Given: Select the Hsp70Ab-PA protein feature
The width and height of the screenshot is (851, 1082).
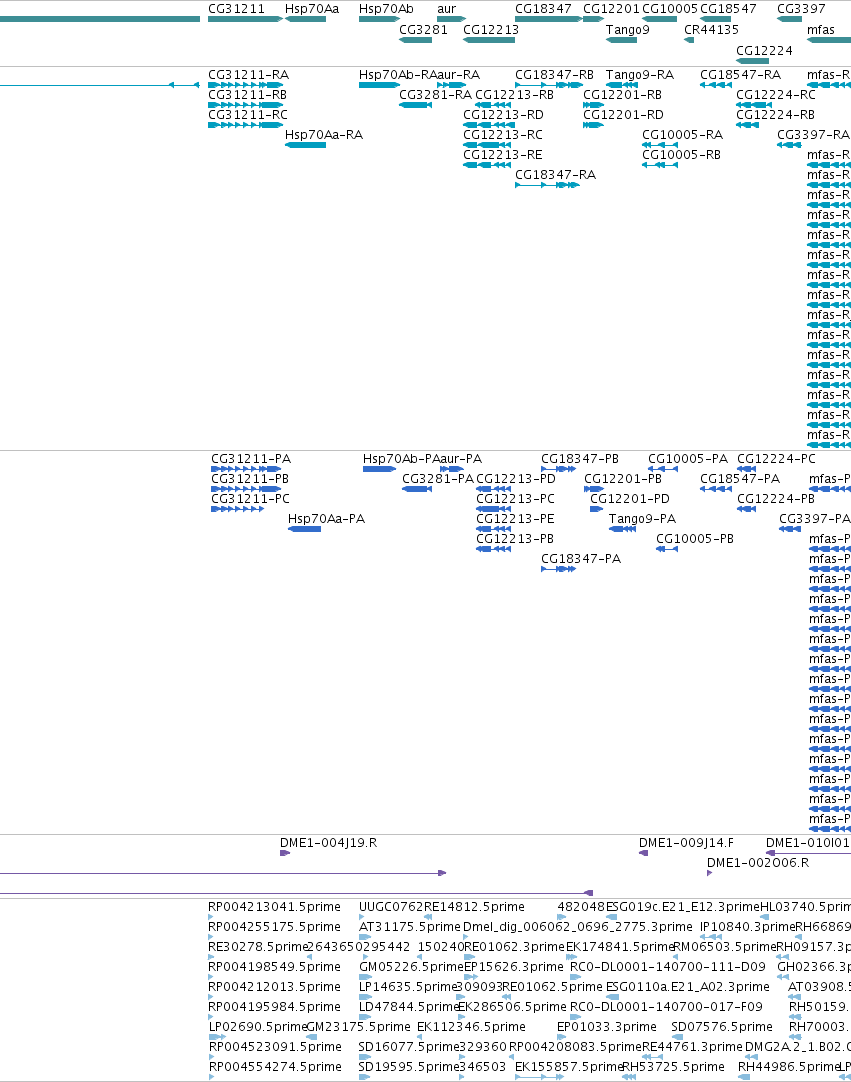Looking at the screenshot, I should (379, 469).
